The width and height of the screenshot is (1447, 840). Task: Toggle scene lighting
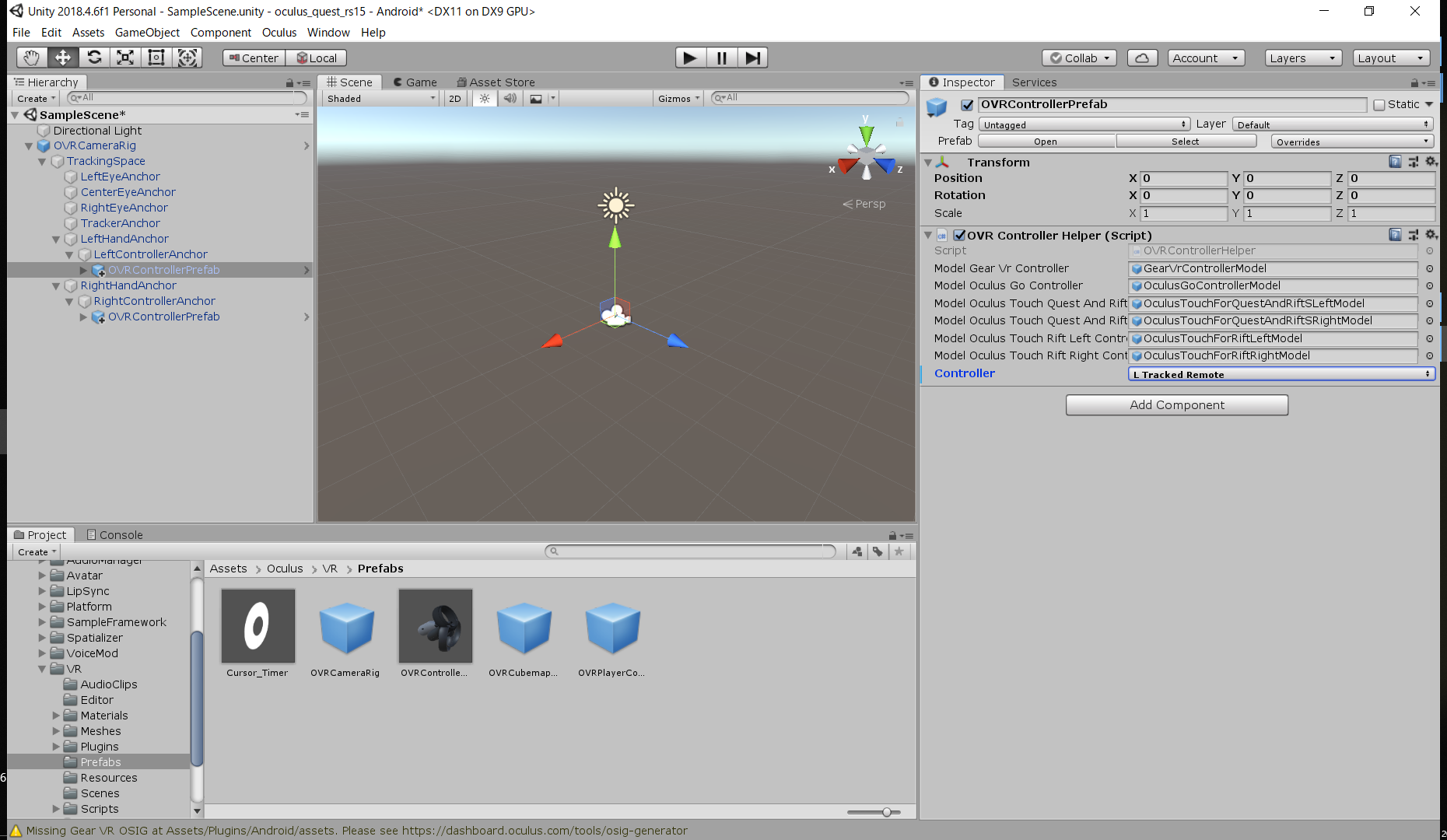485,99
